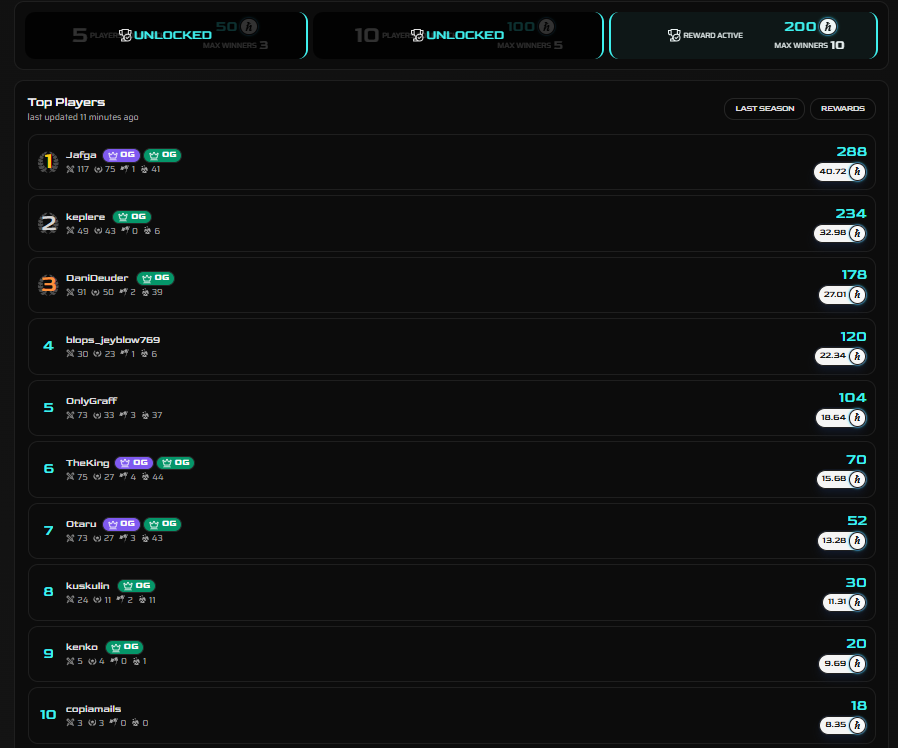Screen dimensions: 898x748
Task: Click keplere's green OG badge
Action: [x=132, y=217]
